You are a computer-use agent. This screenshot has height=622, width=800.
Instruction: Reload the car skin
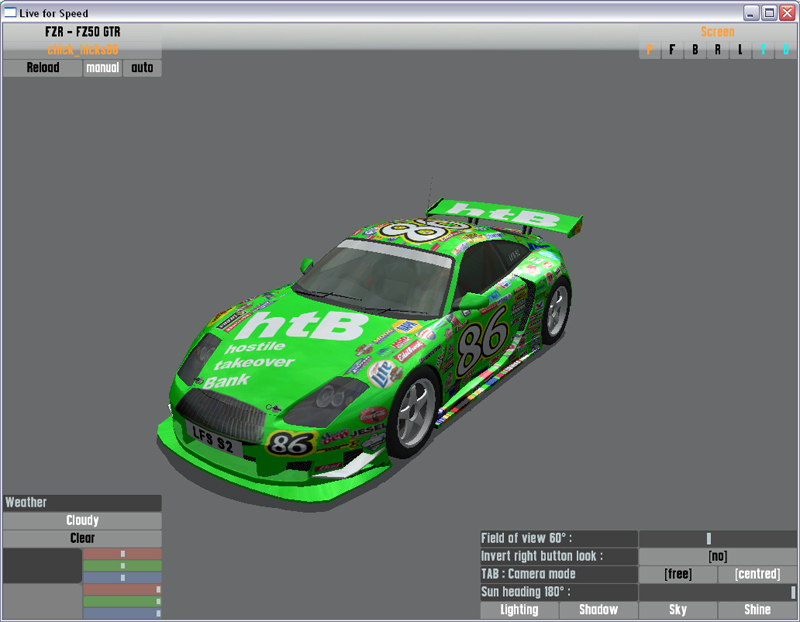[x=42, y=68]
